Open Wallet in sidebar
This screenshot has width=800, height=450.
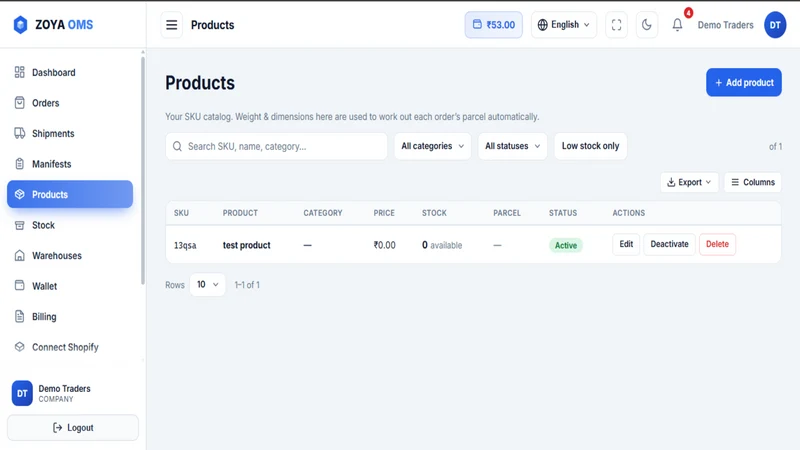pyautogui.click(x=70, y=286)
